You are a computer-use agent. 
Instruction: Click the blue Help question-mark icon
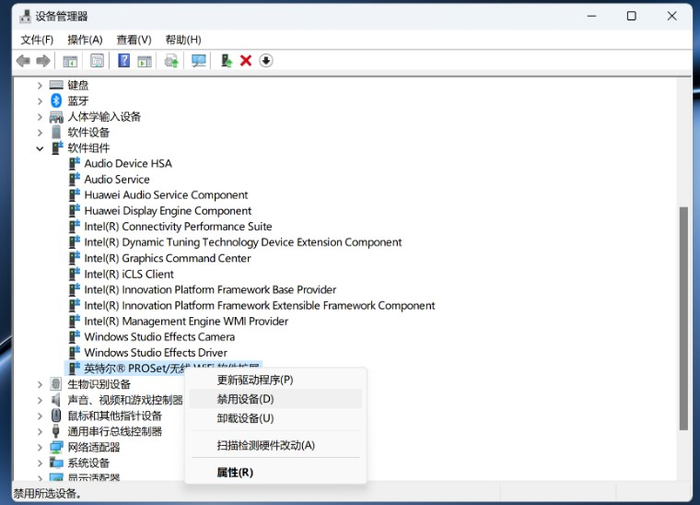pos(124,60)
